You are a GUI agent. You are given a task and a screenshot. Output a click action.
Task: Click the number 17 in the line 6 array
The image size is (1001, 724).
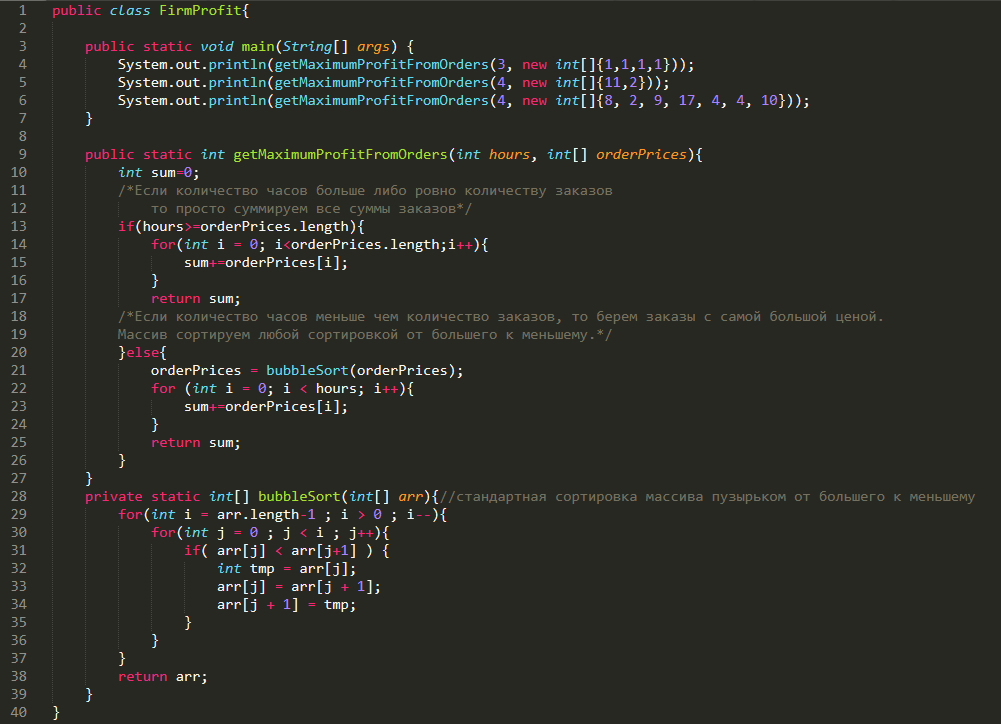pyautogui.click(x=687, y=100)
